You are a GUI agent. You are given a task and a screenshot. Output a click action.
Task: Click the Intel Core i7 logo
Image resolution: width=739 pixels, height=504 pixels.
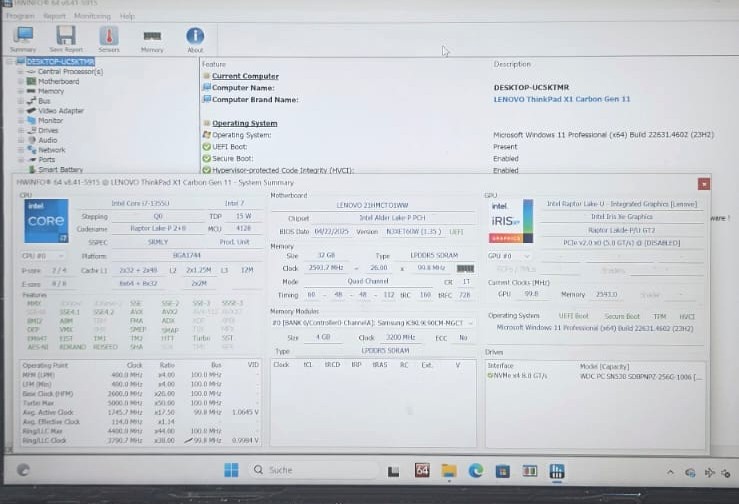[x=46, y=221]
